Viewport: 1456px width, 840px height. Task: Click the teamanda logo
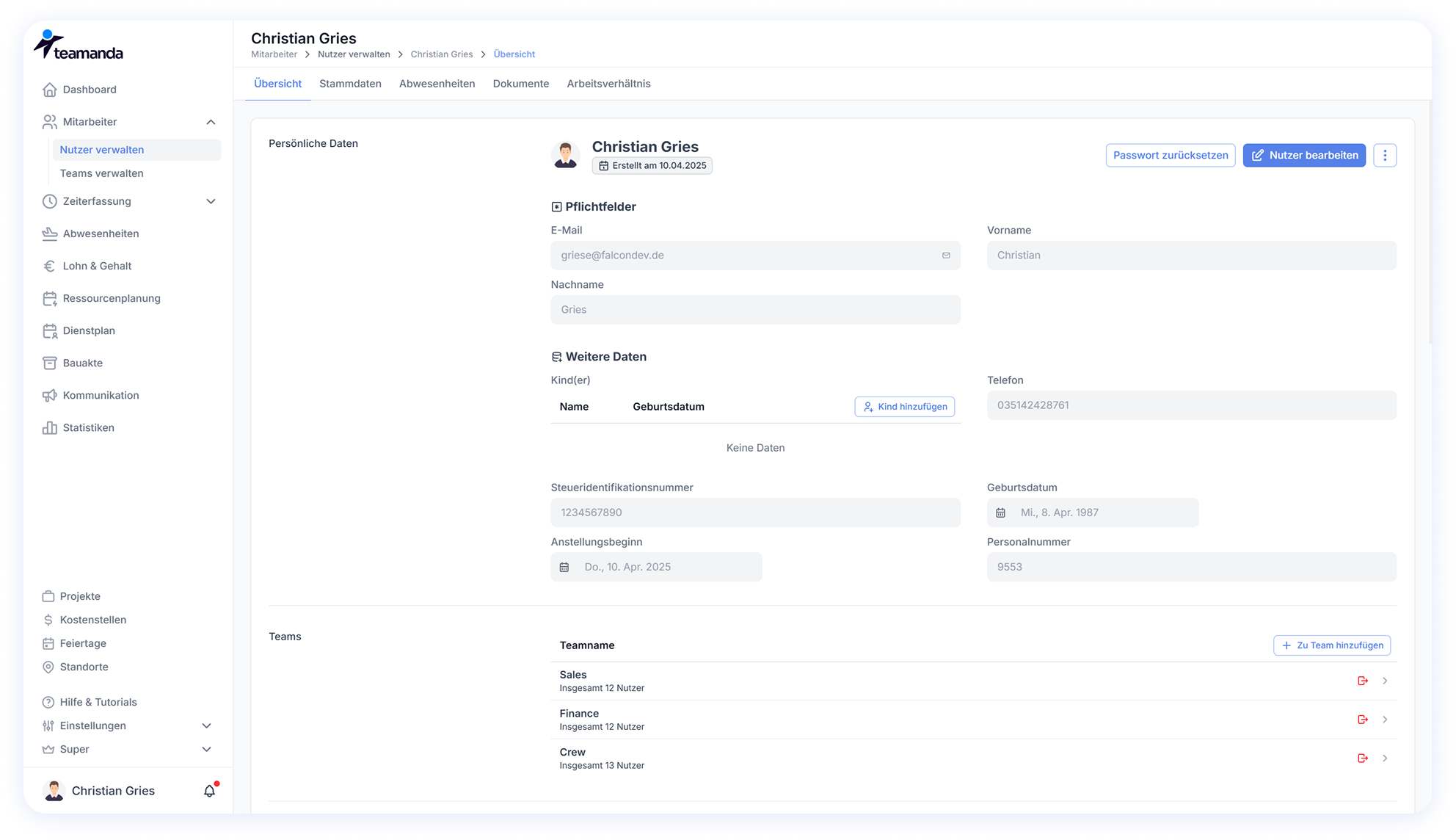(79, 46)
